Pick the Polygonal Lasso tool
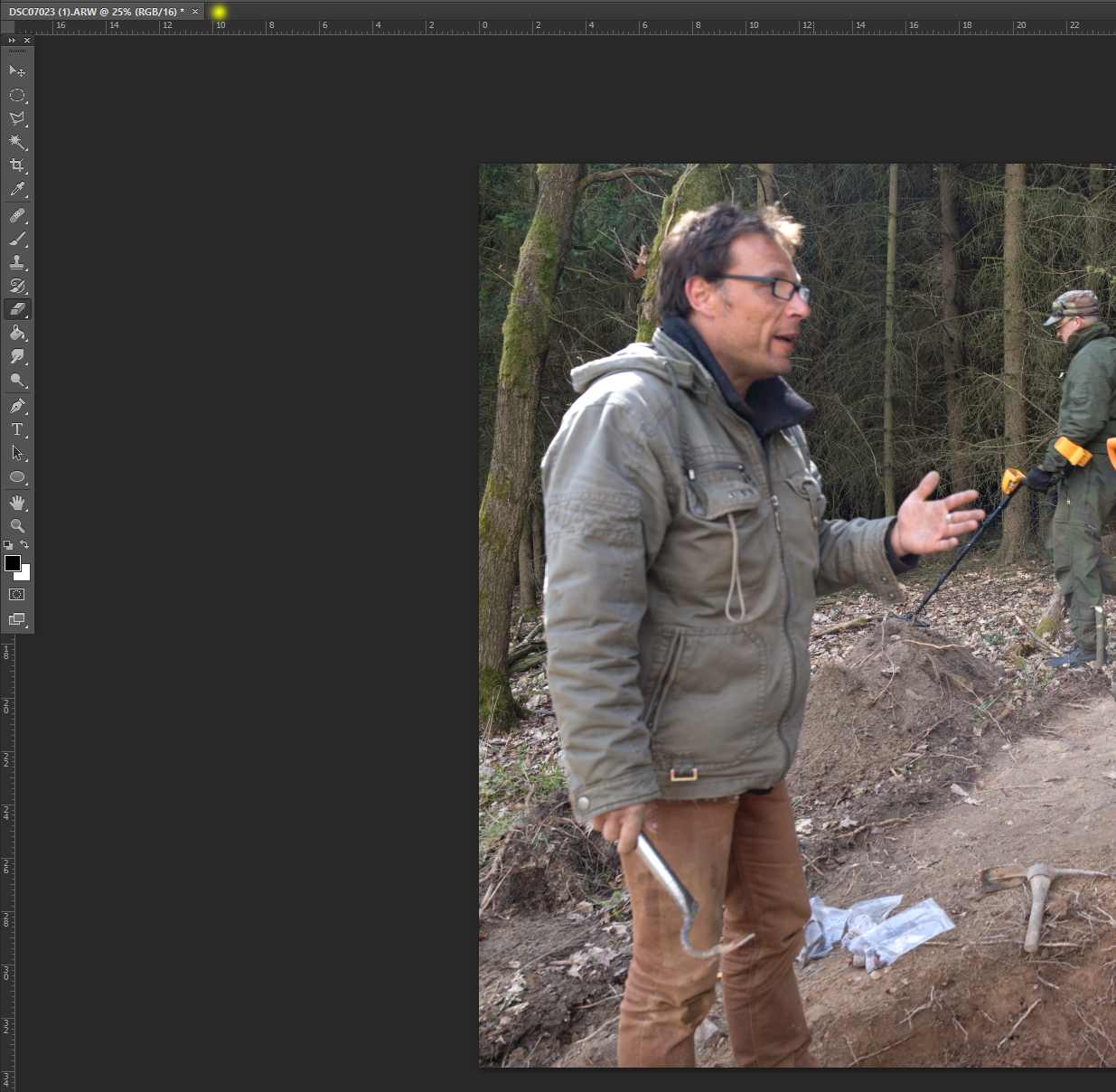 17,118
